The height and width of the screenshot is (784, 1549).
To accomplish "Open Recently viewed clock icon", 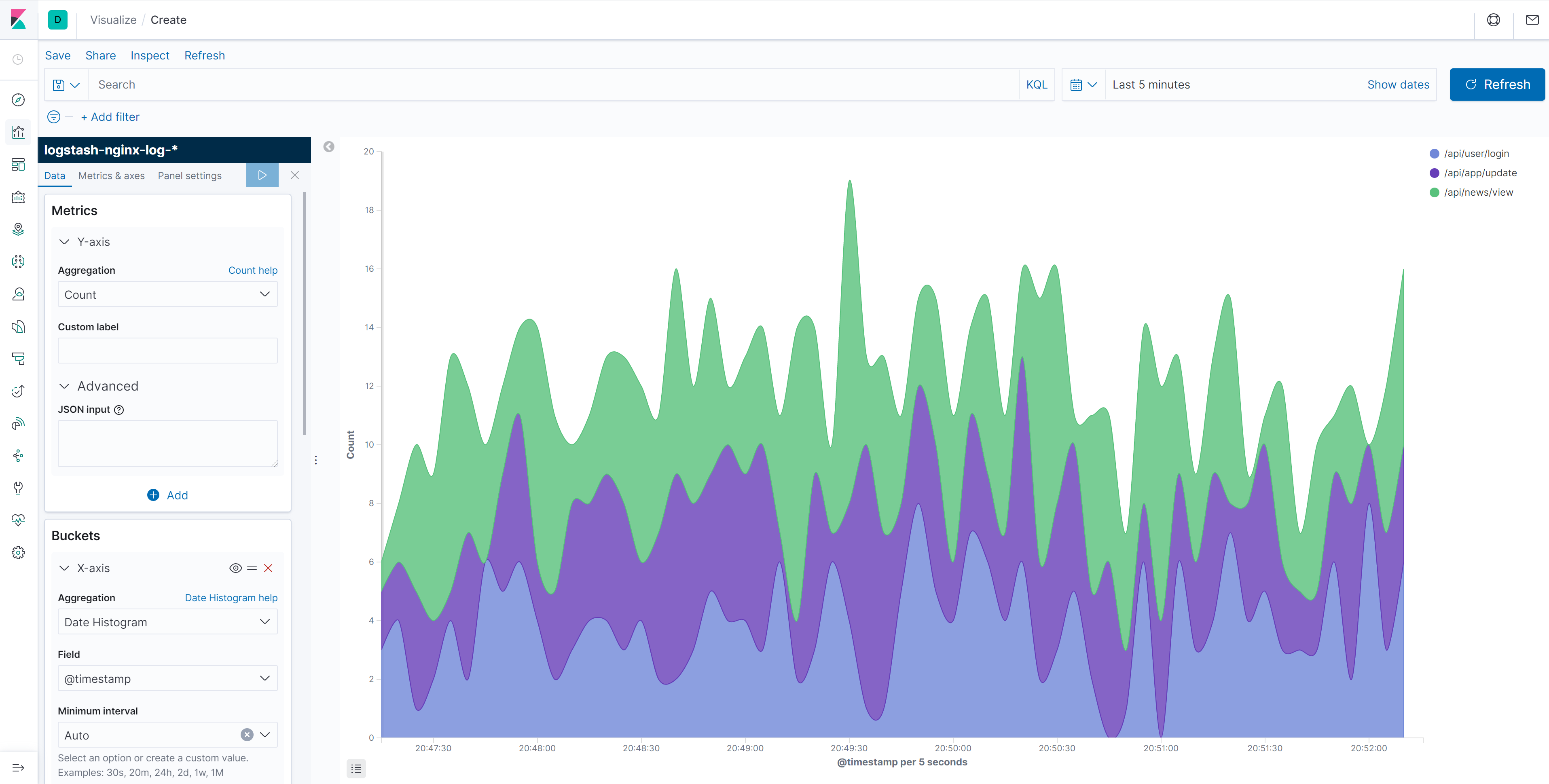I will [18, 59].
